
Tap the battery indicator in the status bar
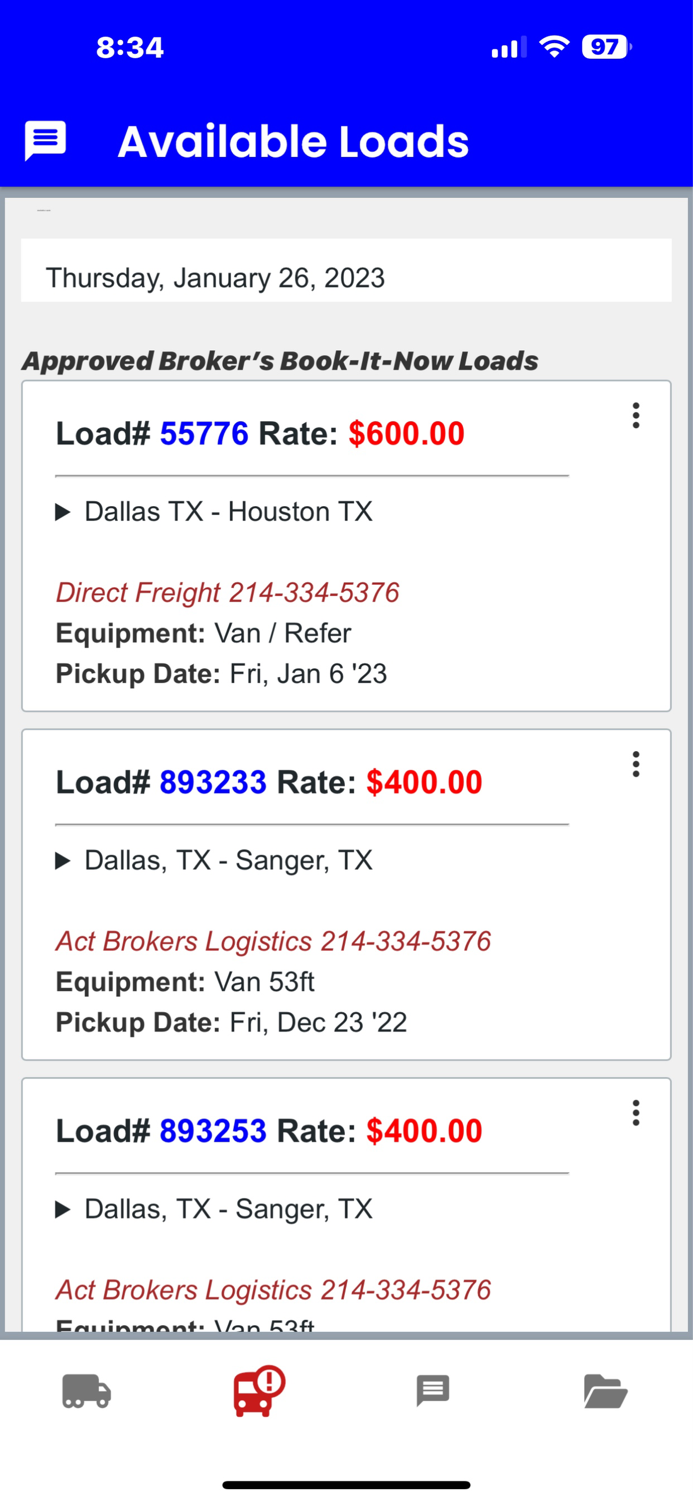coord(604,46)
